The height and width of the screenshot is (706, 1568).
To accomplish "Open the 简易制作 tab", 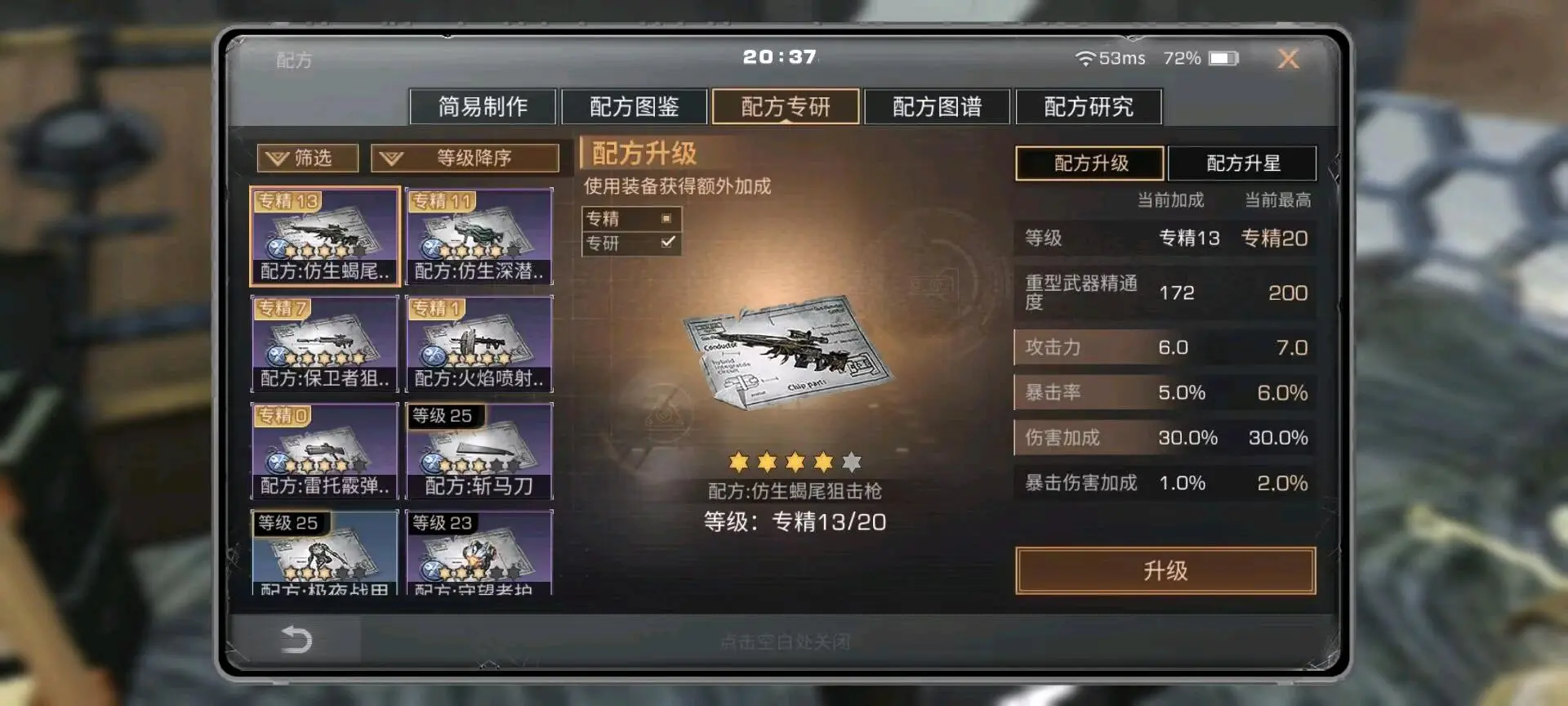I will (x=483, y=107).
